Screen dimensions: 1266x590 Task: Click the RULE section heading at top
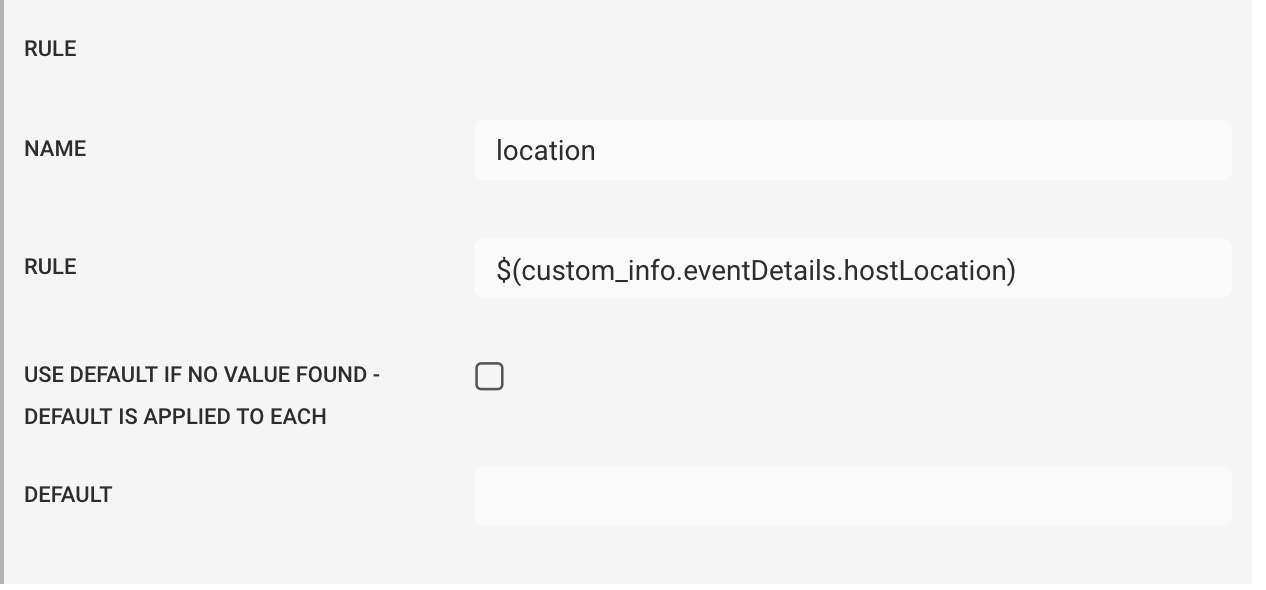[50, 49]
